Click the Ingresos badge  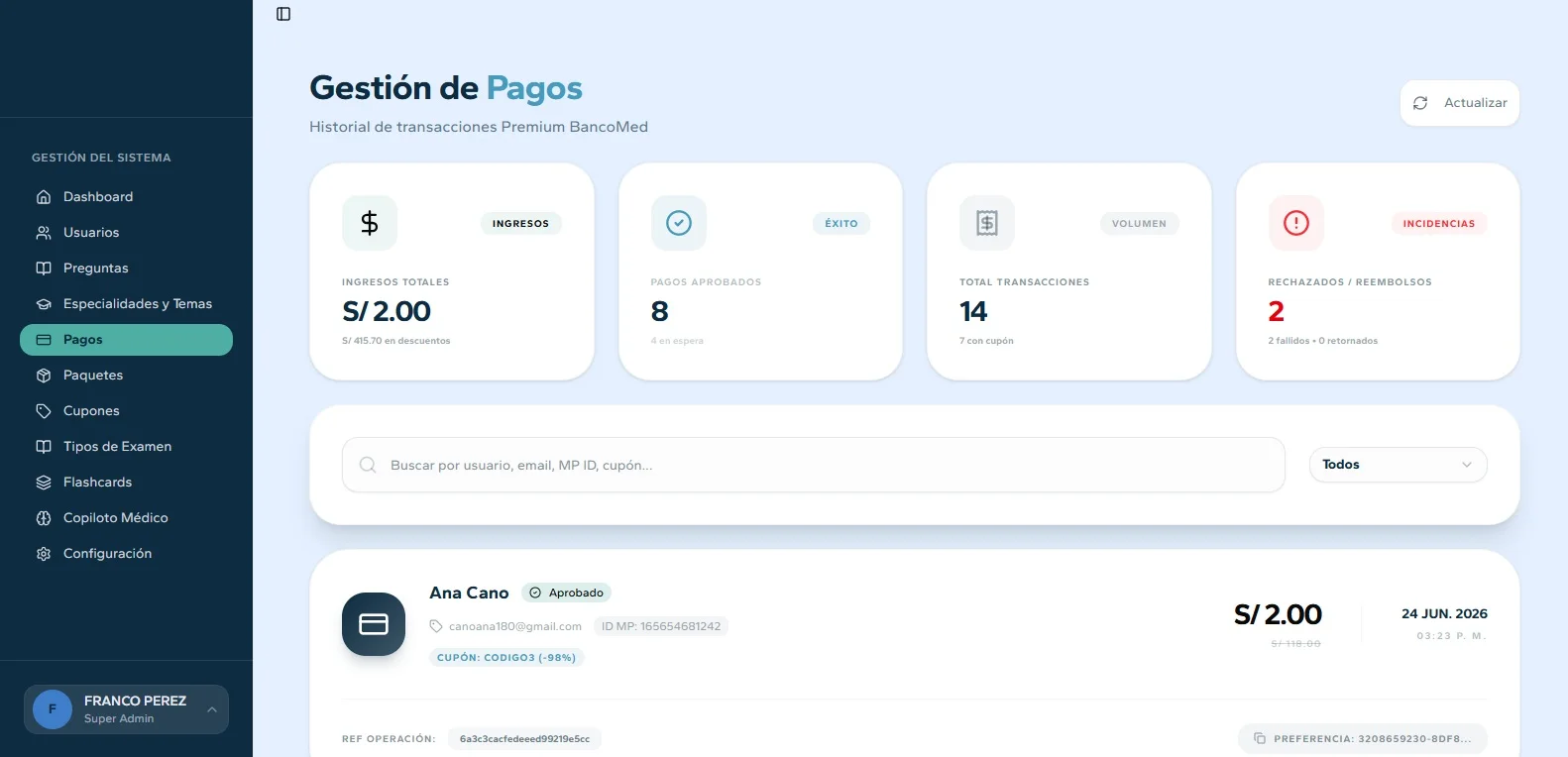[x=520, y=224]
